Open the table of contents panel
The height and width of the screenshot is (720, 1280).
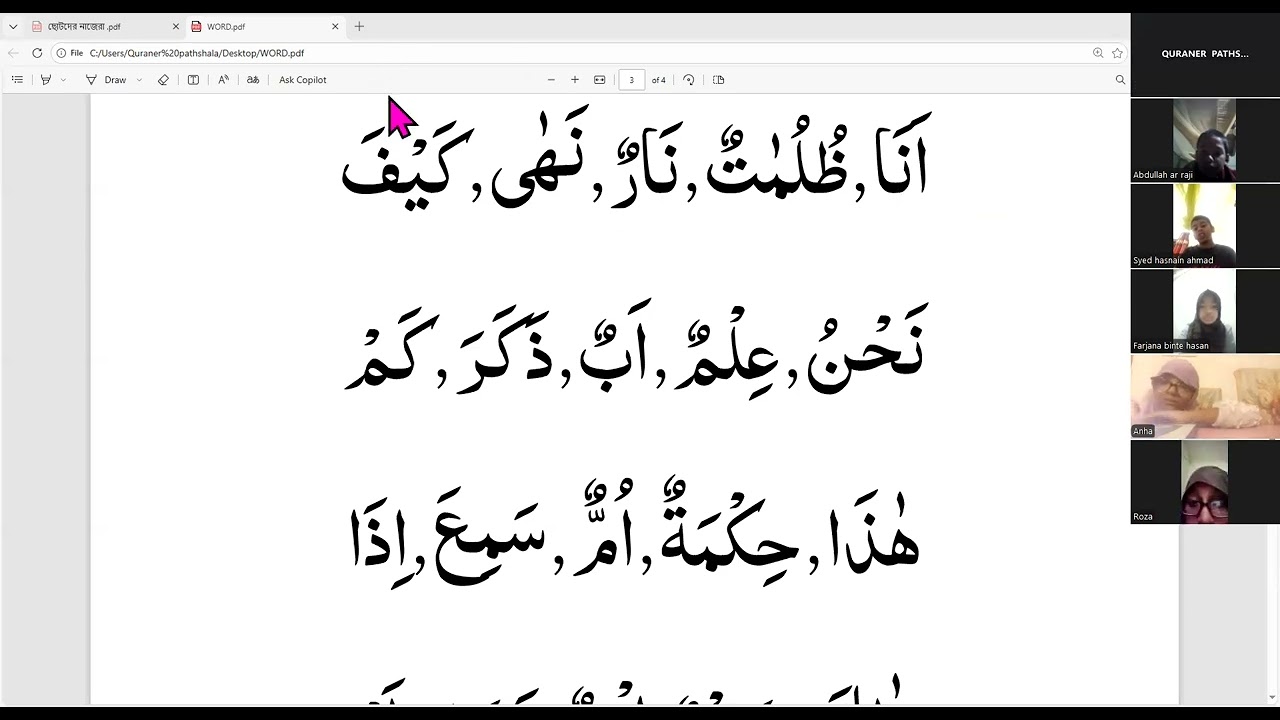click(x=17, y=80)
